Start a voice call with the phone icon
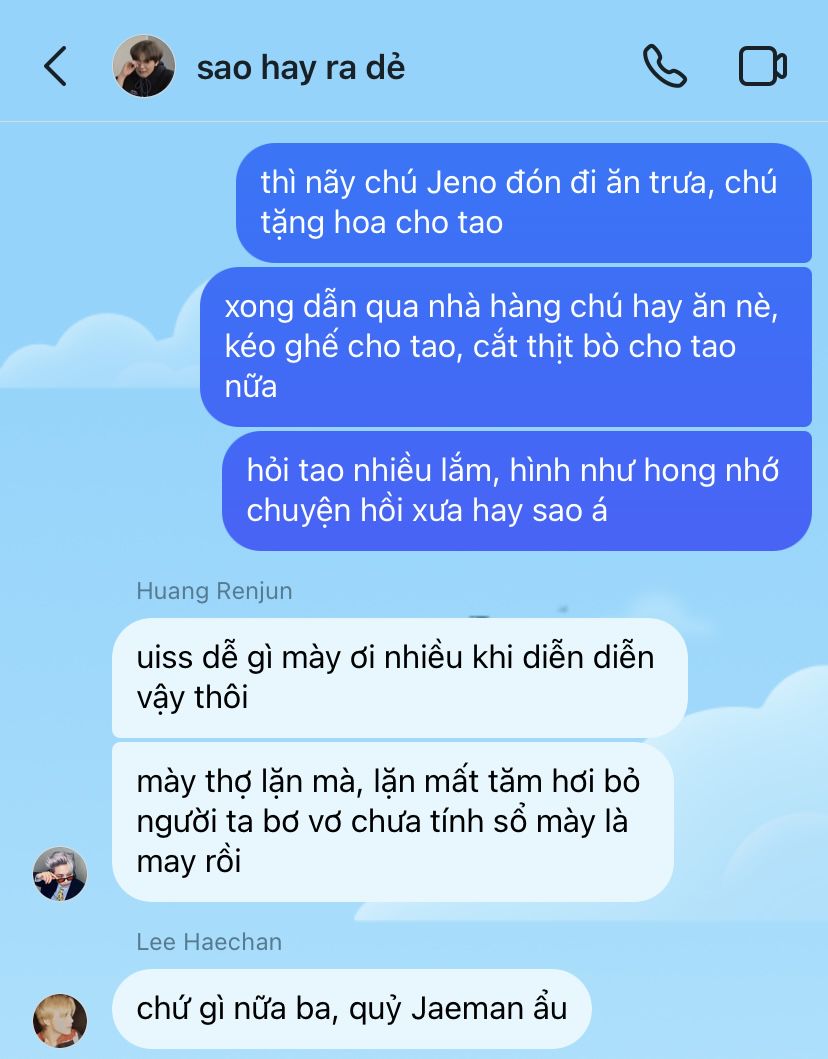 pos(665,66)
